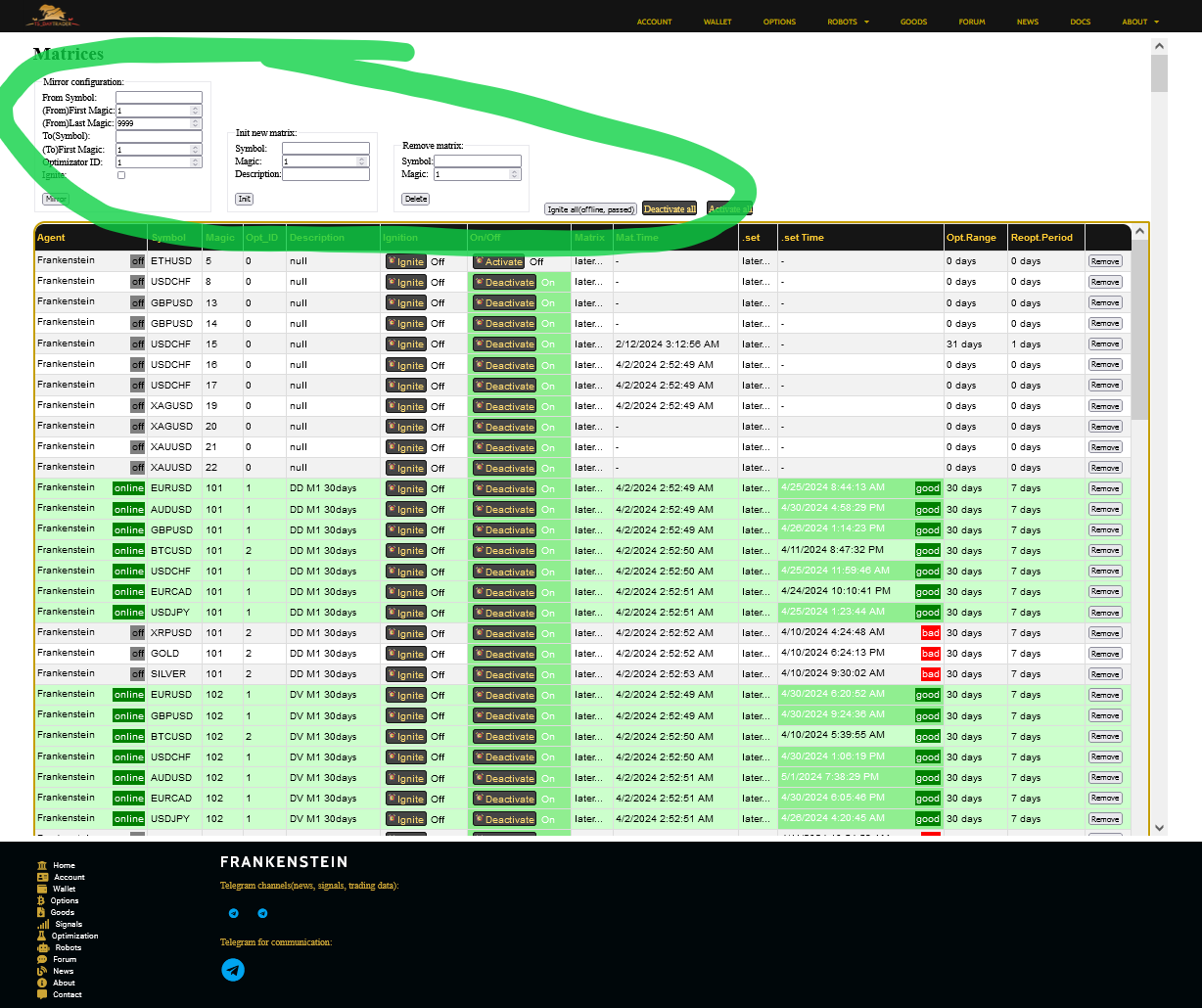Screen dimensions: 1202x1008
Task: Click the stepper on Init new matrix Magic
Action: click(362, 161)
